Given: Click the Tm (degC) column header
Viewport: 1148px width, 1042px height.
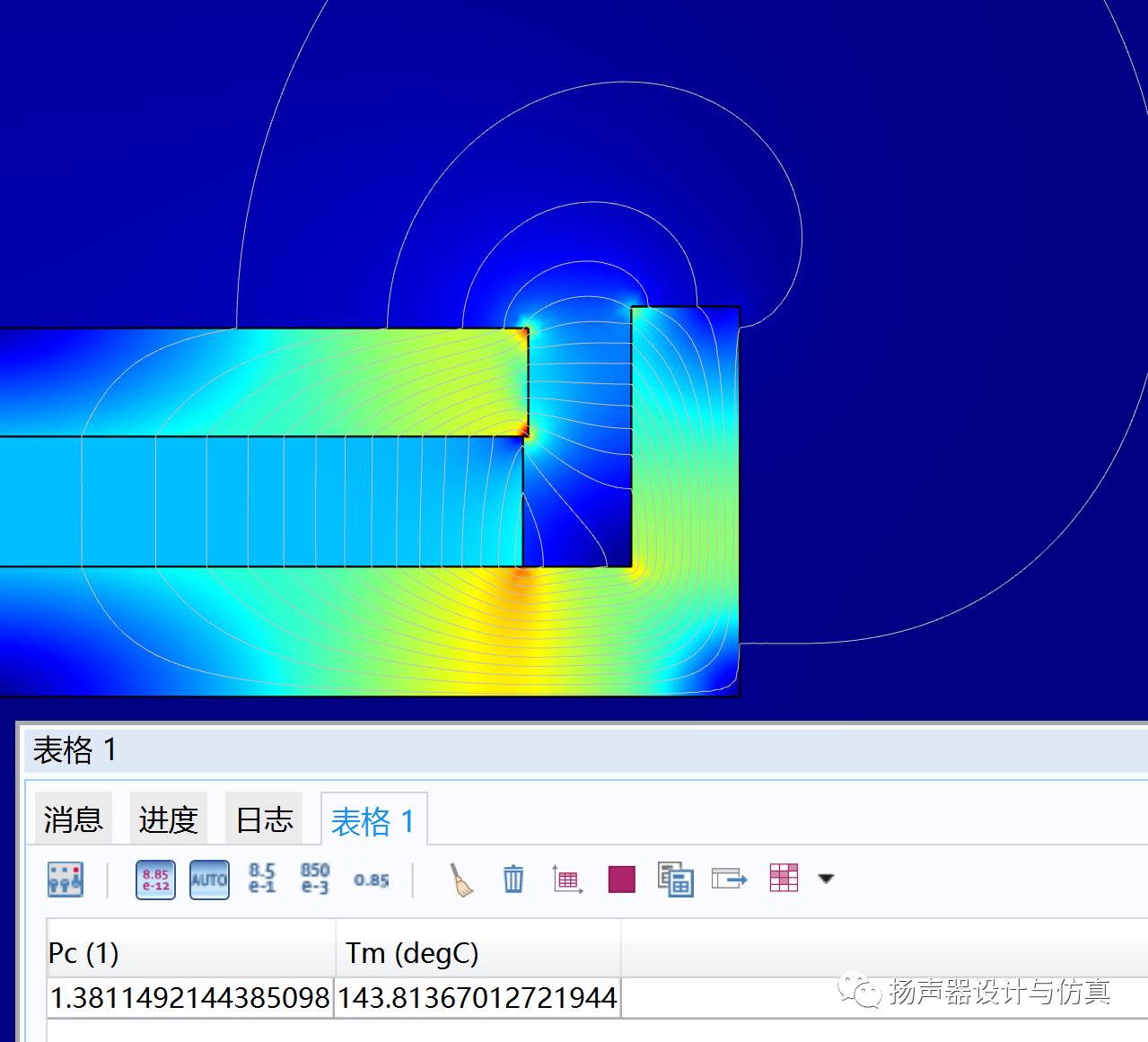Looking at the screenshot, I should [x=478, y=953].
